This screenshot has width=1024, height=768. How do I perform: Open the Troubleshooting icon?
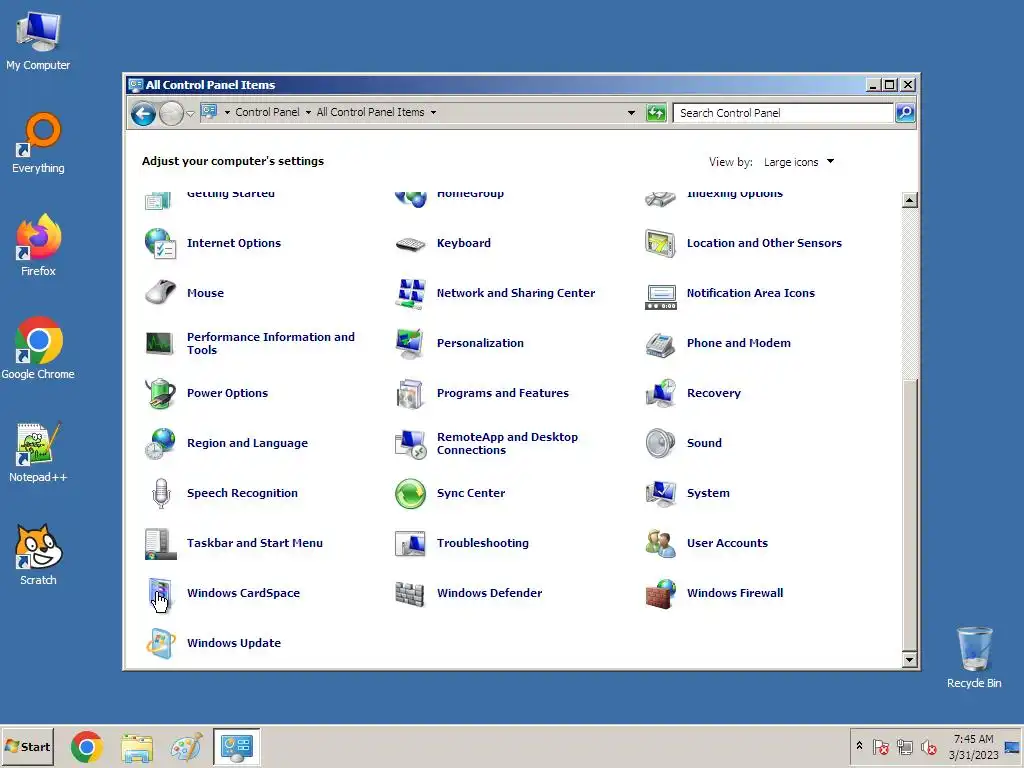[x=410, y=543]
